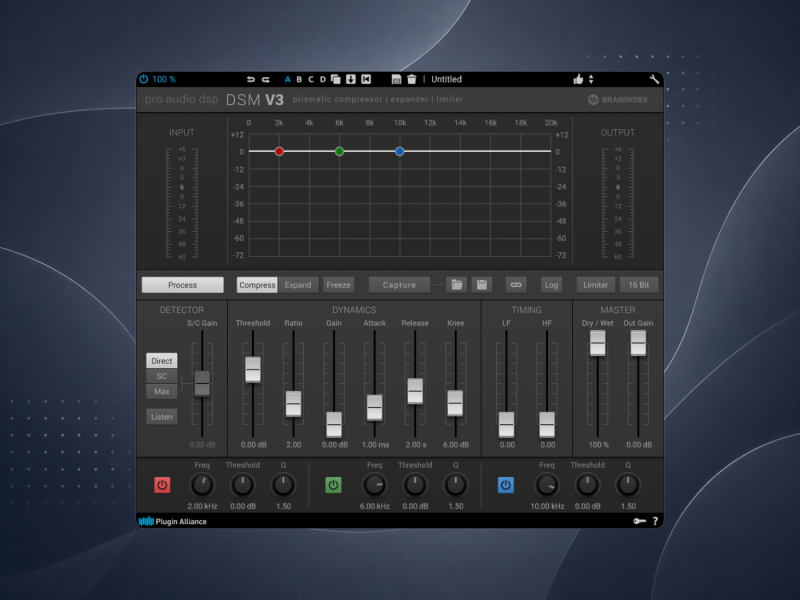This screenshot has width=800, height=600.
Task: Toggle the detector Listen button
Action: pos(162,417)
